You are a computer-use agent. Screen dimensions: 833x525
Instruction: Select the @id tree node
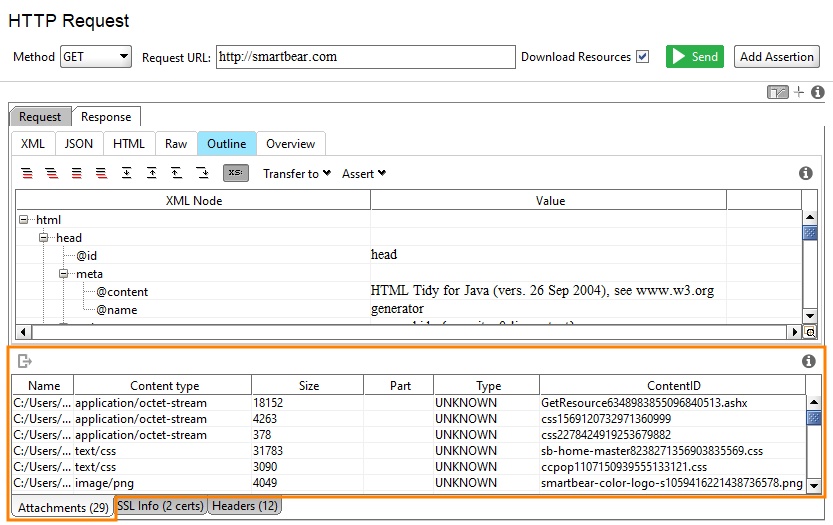point(87,256)
